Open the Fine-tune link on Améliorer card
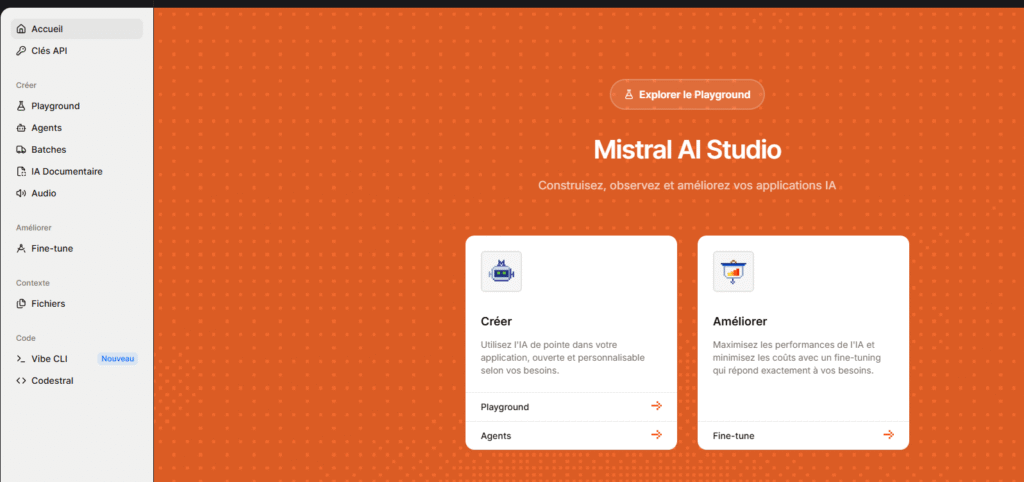This screenshot has height=482, width=1024. [x=803, y=436]
